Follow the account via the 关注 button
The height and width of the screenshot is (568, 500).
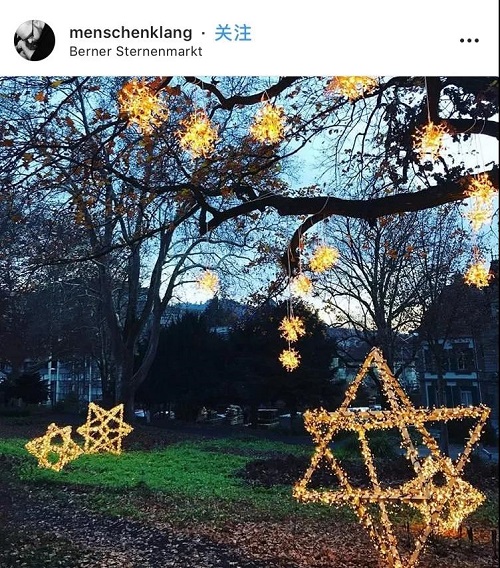tap(233, 33)
